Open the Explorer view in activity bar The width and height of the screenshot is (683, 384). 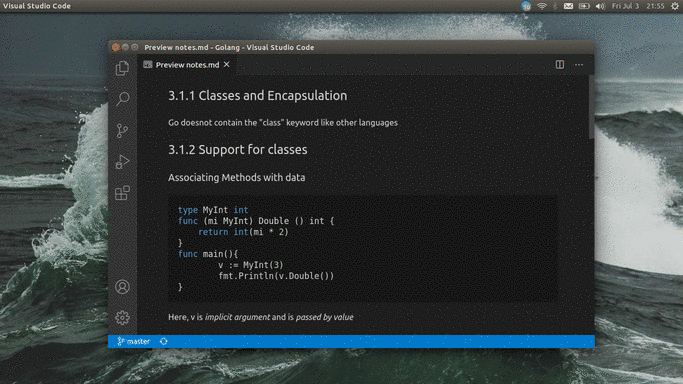pyautogui.click(x=122, y=68)
